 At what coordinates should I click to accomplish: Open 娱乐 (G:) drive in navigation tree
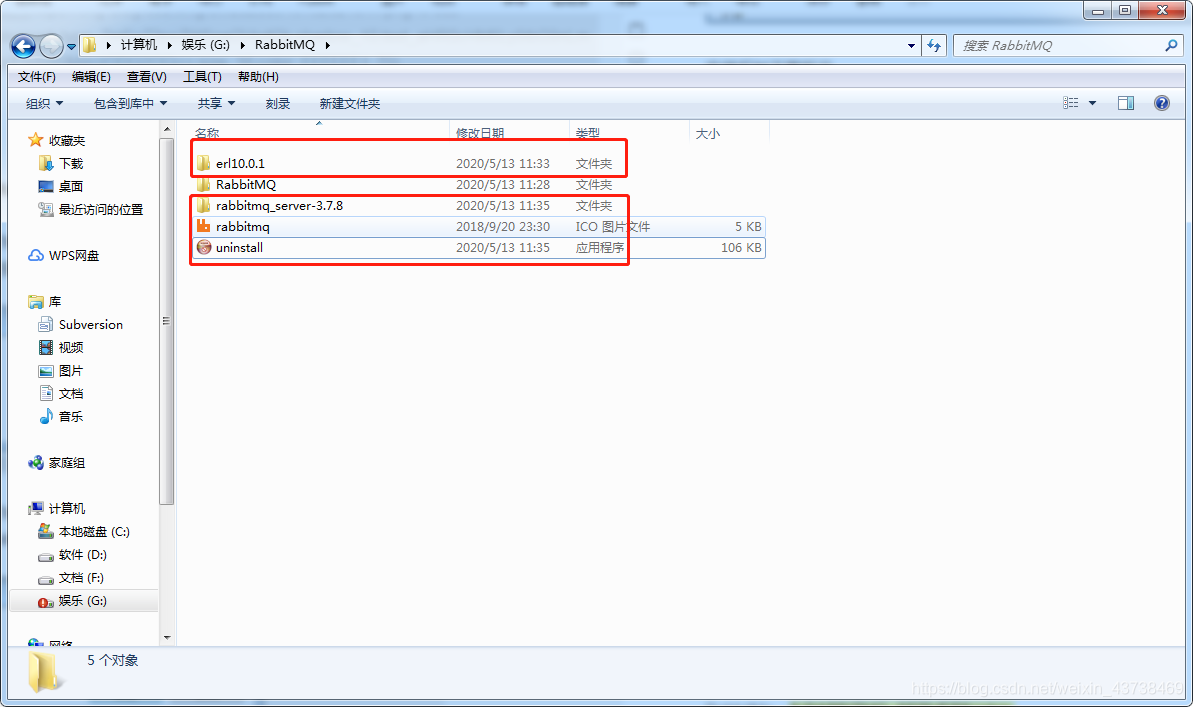82,600
